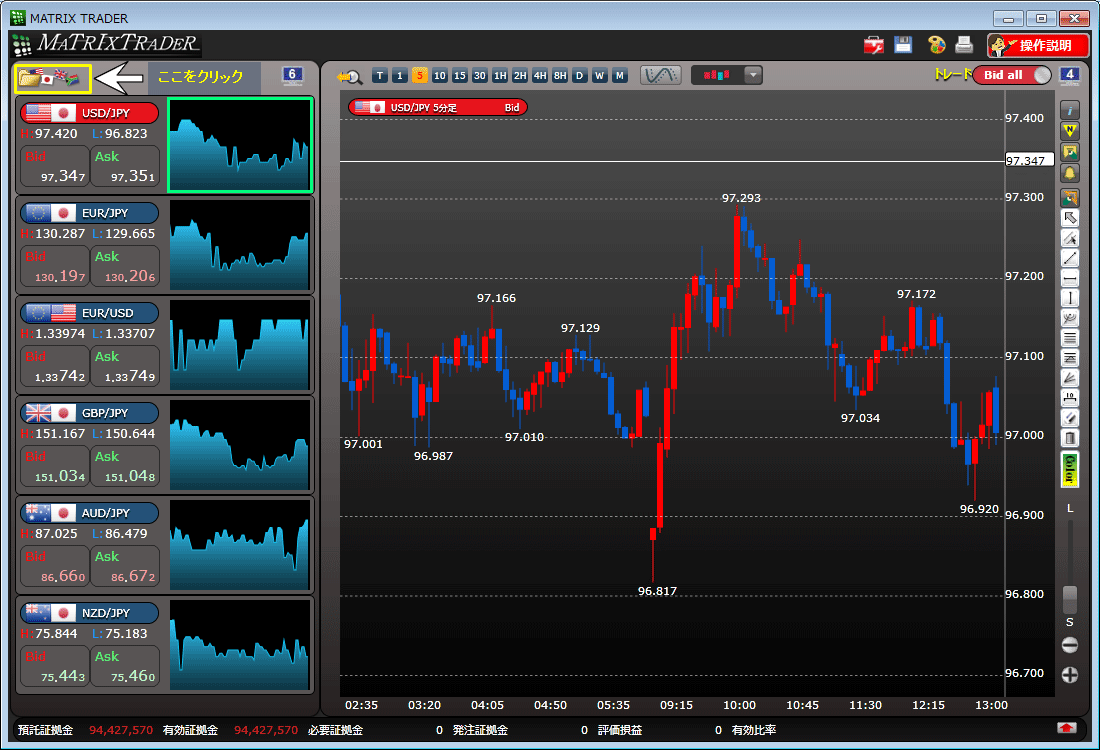Open the color palette theme icon
This screenshot has width=1100, height=750.
[x=936, y=45]
